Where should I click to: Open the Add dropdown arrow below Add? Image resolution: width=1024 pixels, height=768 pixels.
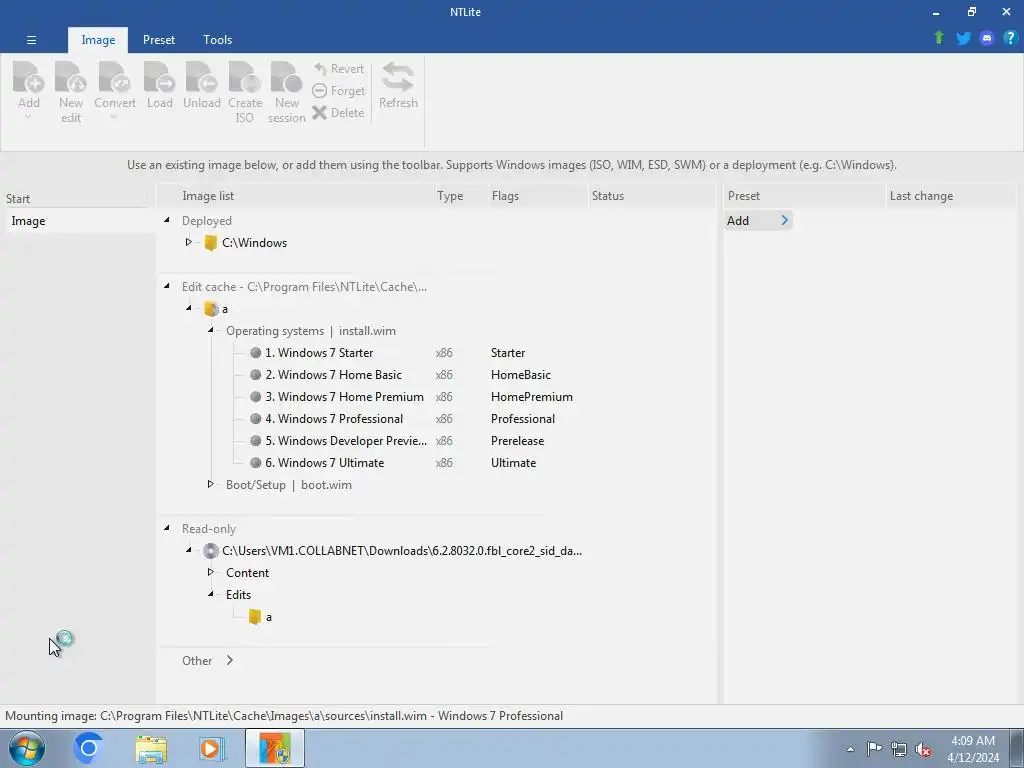(x=28, y=118)
